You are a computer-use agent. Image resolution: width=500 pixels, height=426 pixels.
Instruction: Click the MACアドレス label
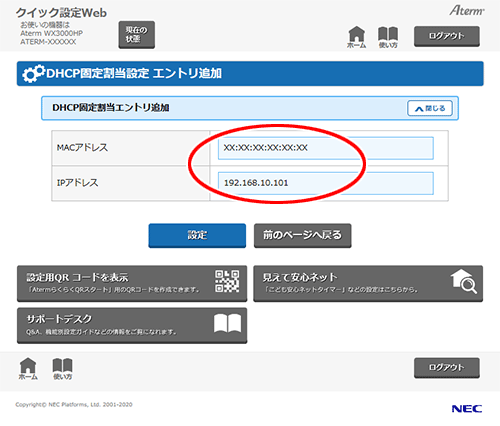click(x=82, y=148)
